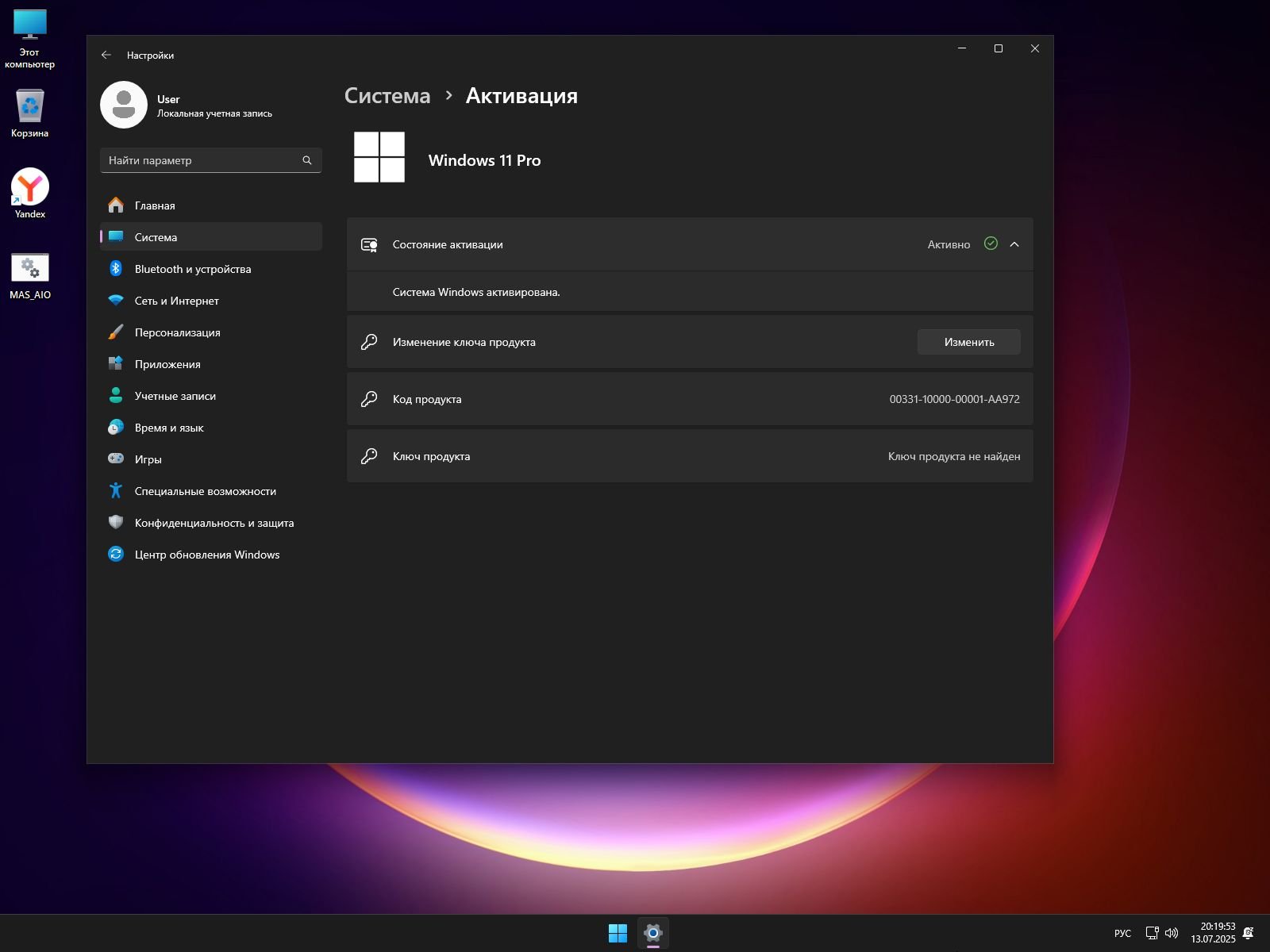Focus the "Найти параметр" search field
Viewport: 1270px width, 952px height.
[x=211, y=160]
